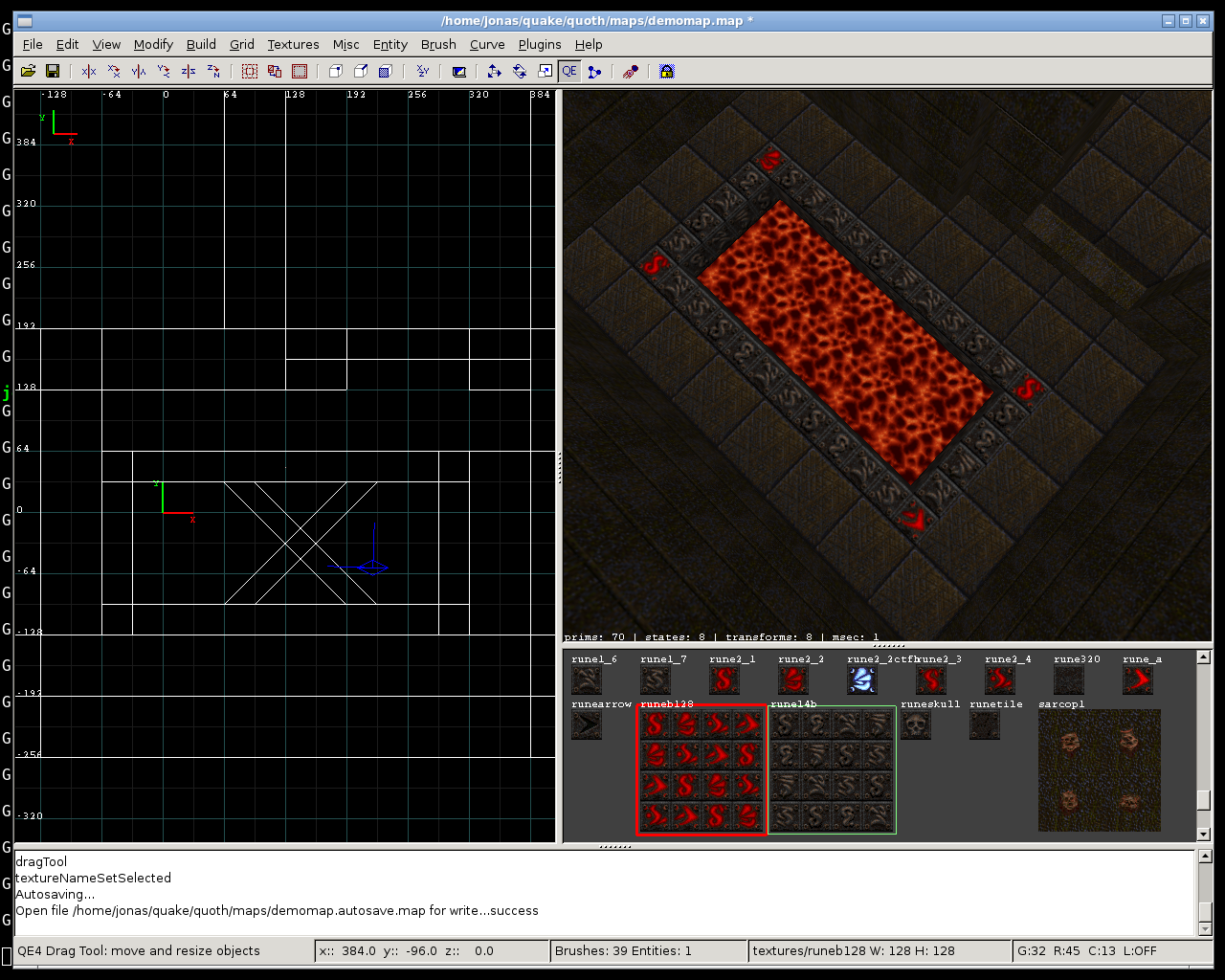The height and width of the screenshot is (980, 1225).
Task: Open the File menu
Action: [33, 44]
